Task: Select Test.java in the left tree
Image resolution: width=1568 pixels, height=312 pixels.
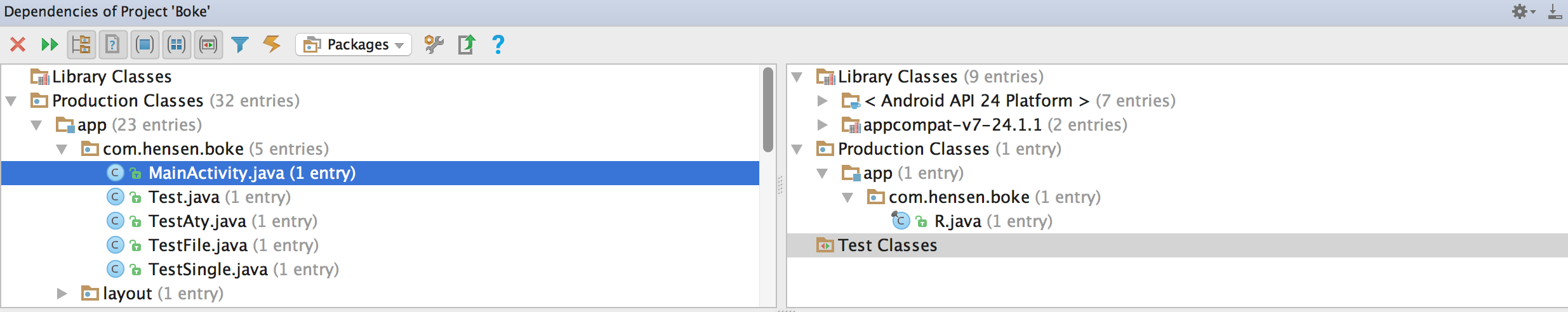Action: pyautogui.click(x=184, y=197)
